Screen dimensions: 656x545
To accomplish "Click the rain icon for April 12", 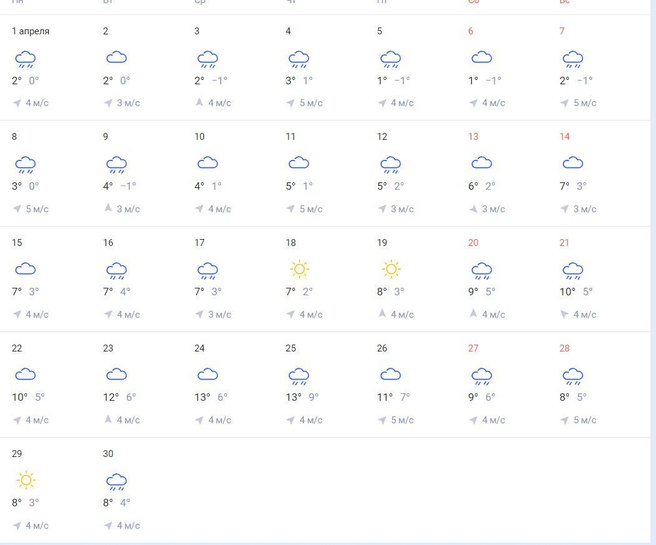I will pos(390,165).
